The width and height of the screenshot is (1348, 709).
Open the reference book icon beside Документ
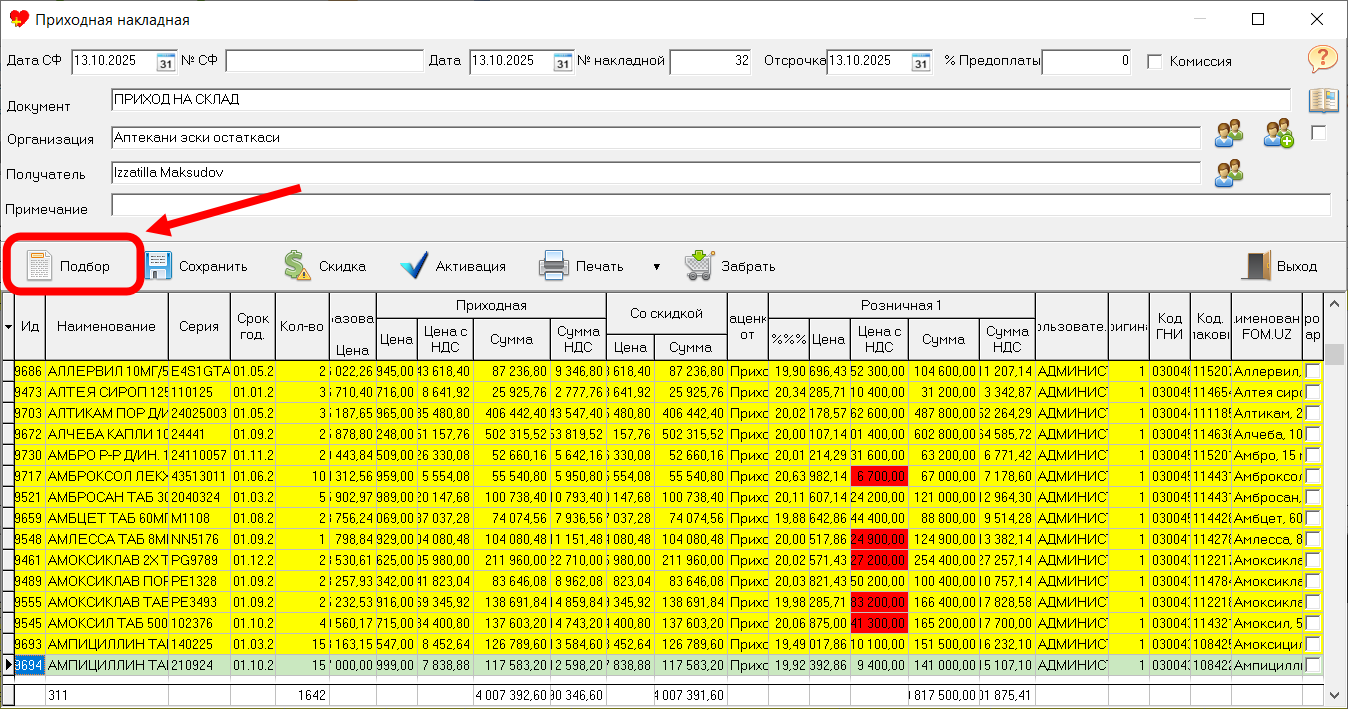click(x=1323, y=100)
